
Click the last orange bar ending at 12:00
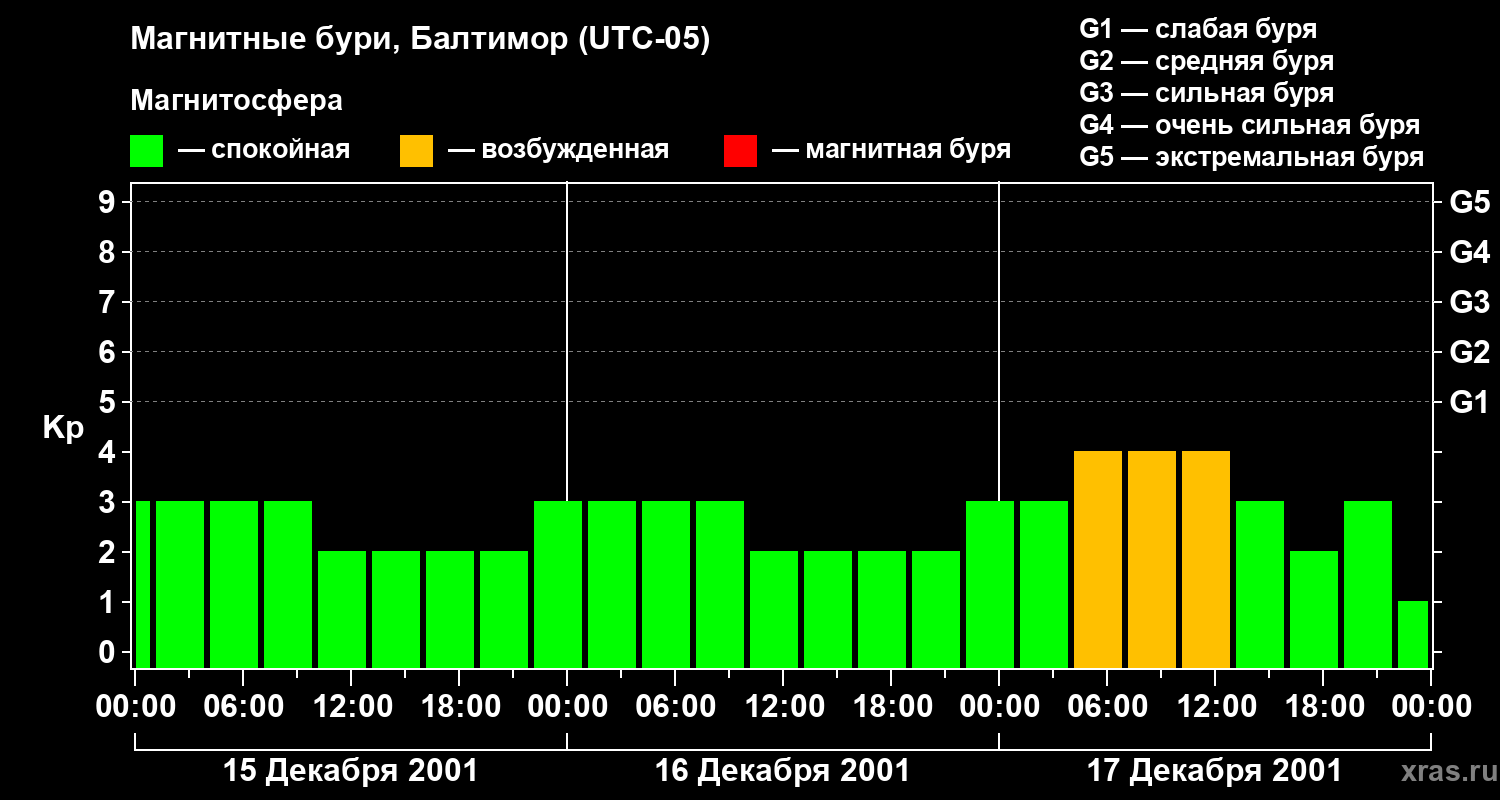click(x=1206, y=560)
